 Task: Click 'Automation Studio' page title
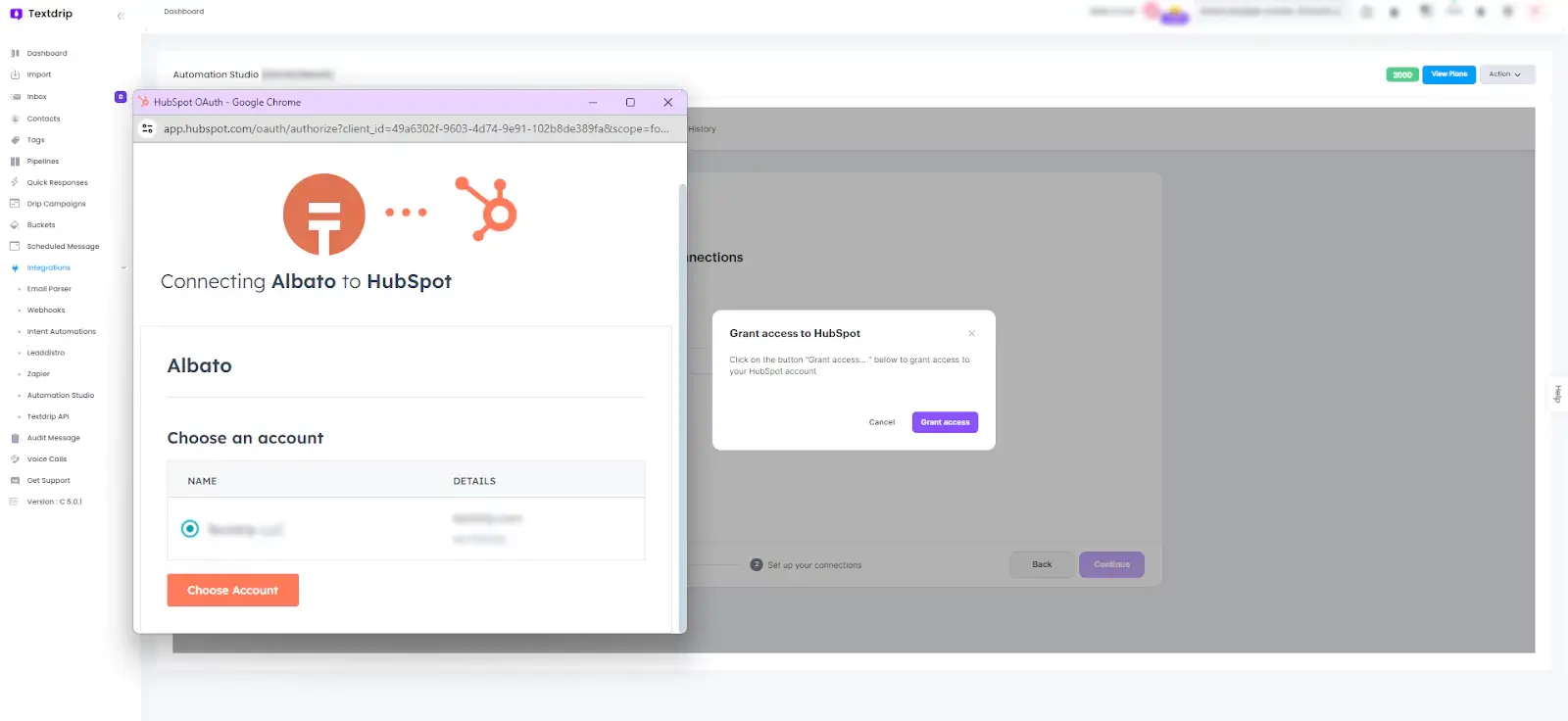pos(216,74)
